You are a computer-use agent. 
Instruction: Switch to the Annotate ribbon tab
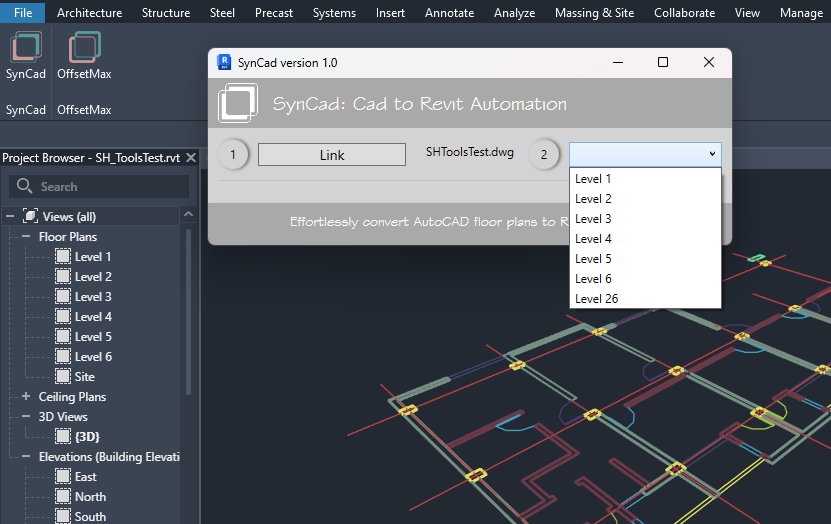tap(449, 12)
